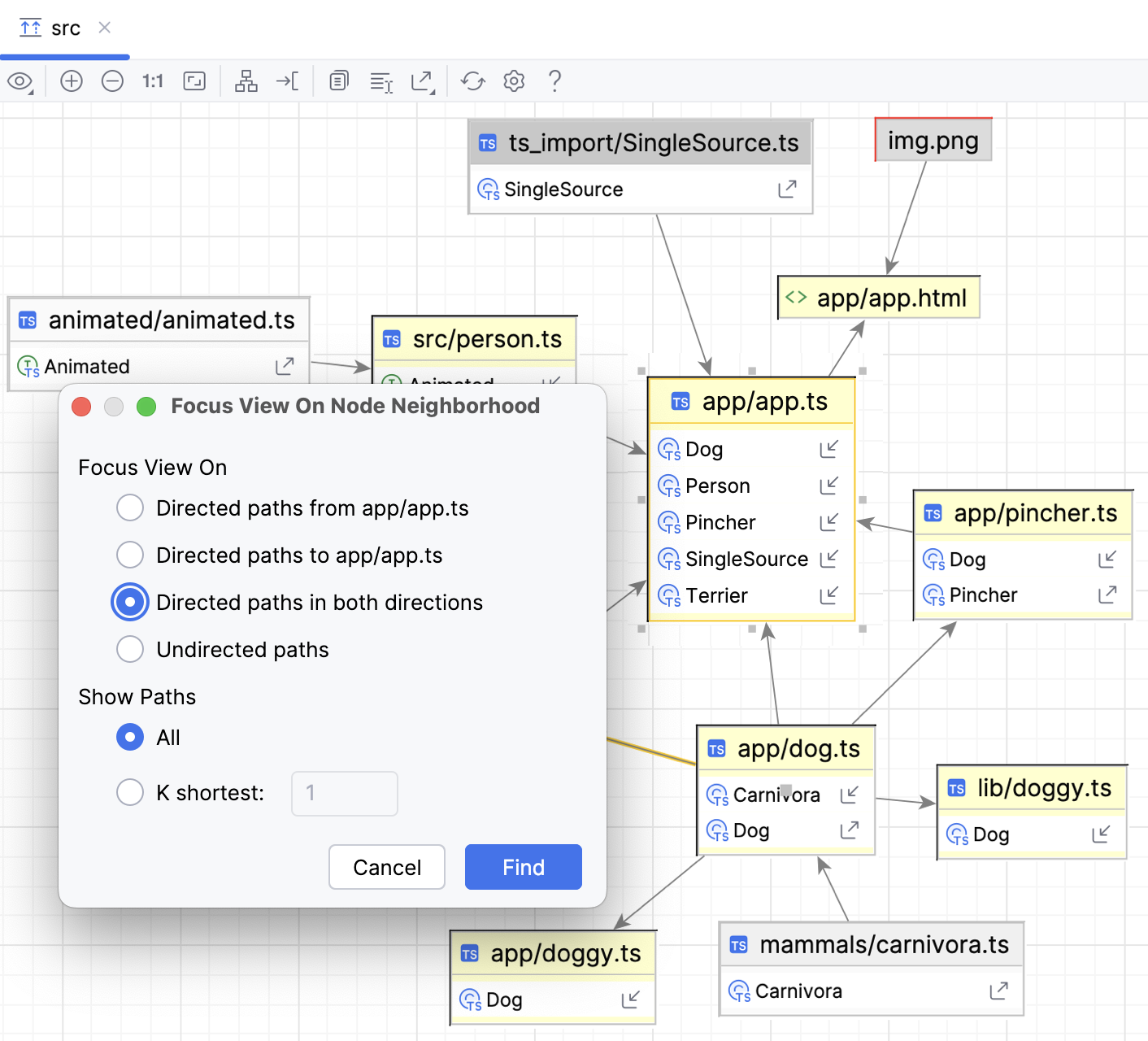Apply current layout icon in toolbar
The height and width of the screenshot is (1041, 1148).
click(246, 81)
